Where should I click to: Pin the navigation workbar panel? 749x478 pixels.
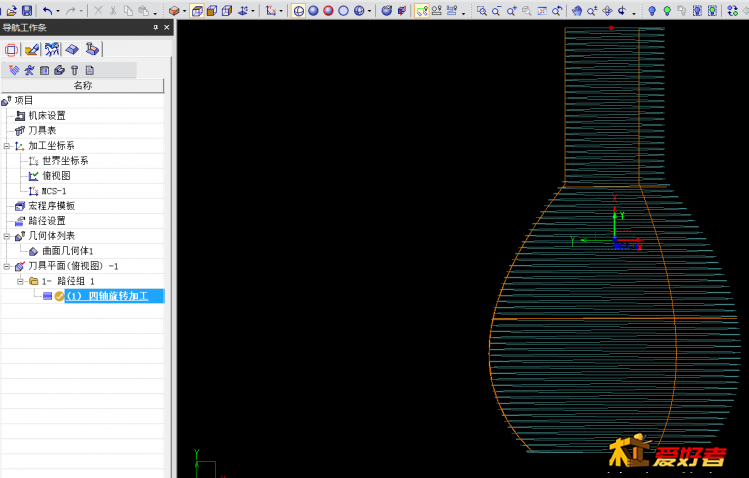pos(156,28)
